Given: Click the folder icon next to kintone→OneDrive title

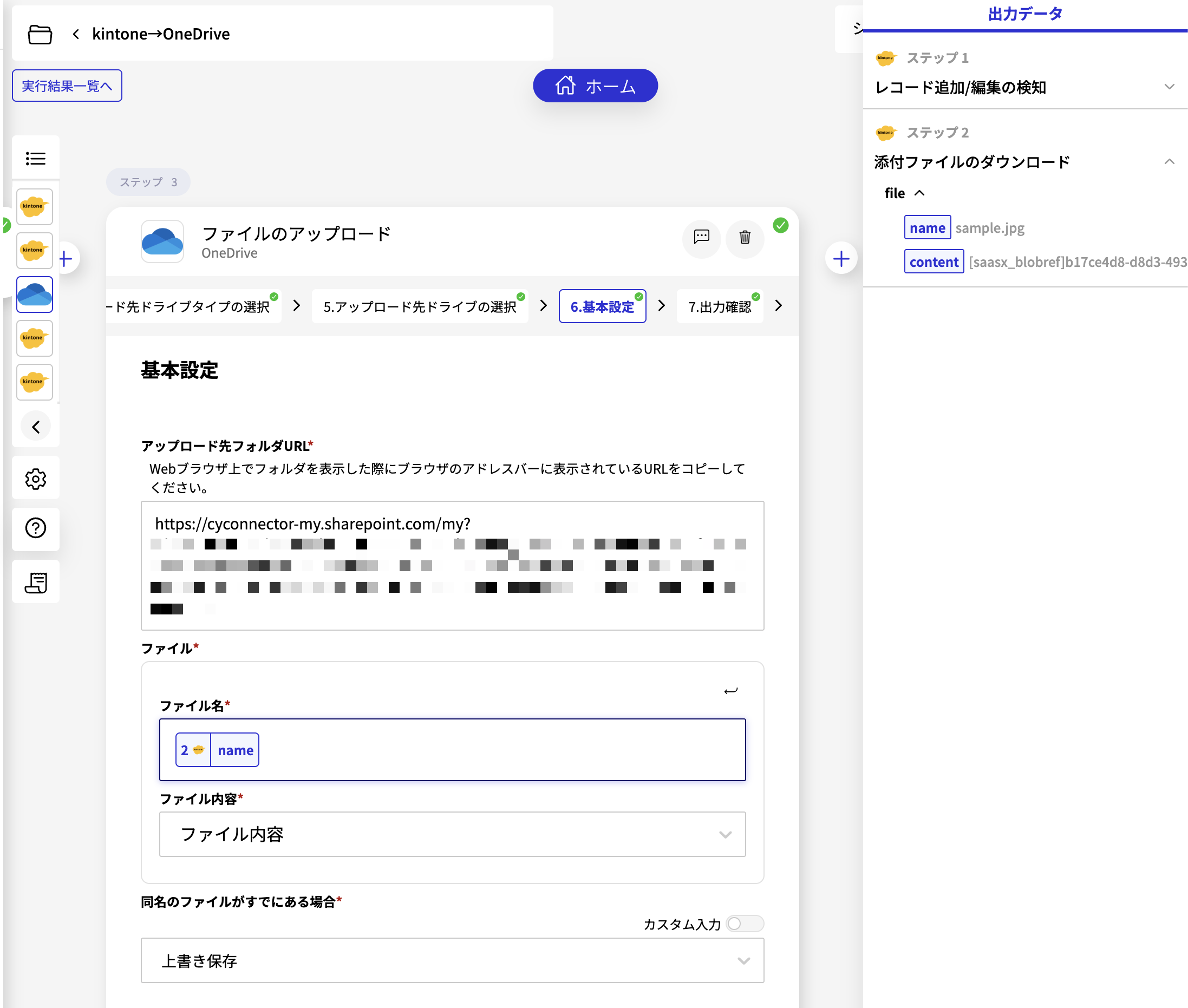Looking at the screenshot, I should pyautogui.click(x=40, y=34).
